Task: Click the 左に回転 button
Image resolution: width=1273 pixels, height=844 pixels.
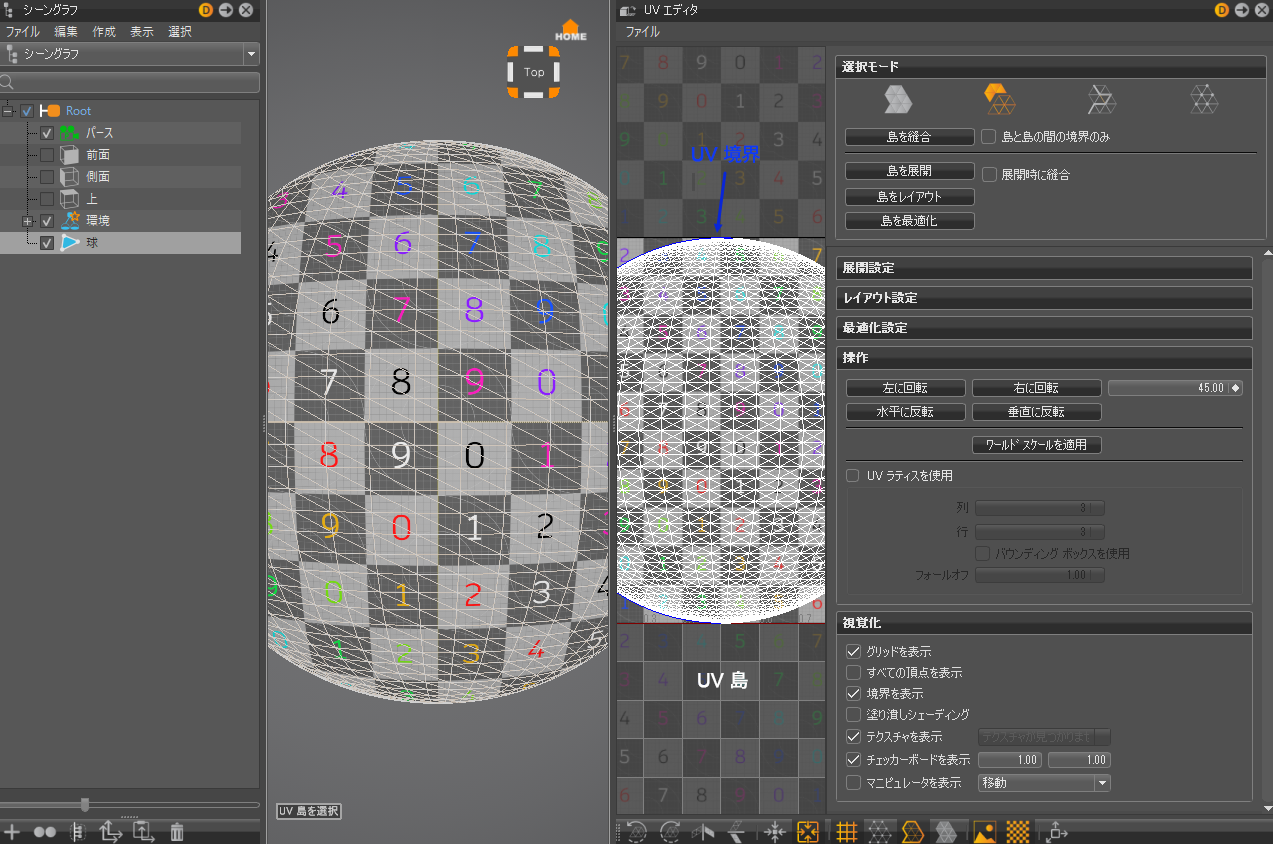Action: (x=907, y=388)
